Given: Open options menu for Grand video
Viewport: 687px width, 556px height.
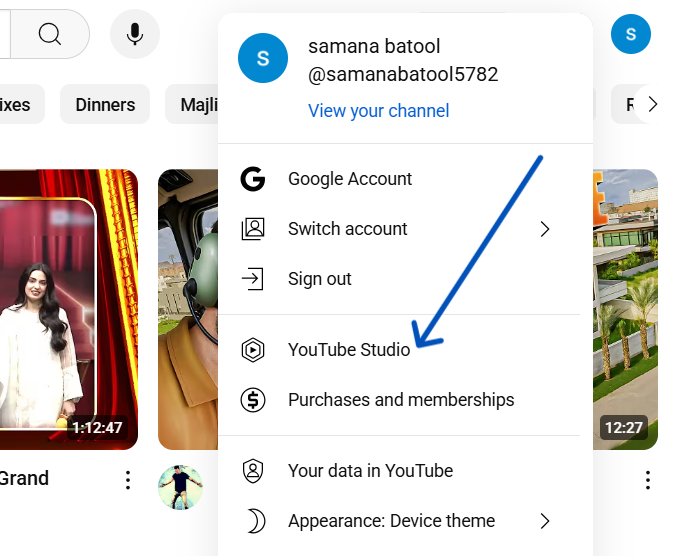Looking at the screenshot, I should tap(128, 480).
